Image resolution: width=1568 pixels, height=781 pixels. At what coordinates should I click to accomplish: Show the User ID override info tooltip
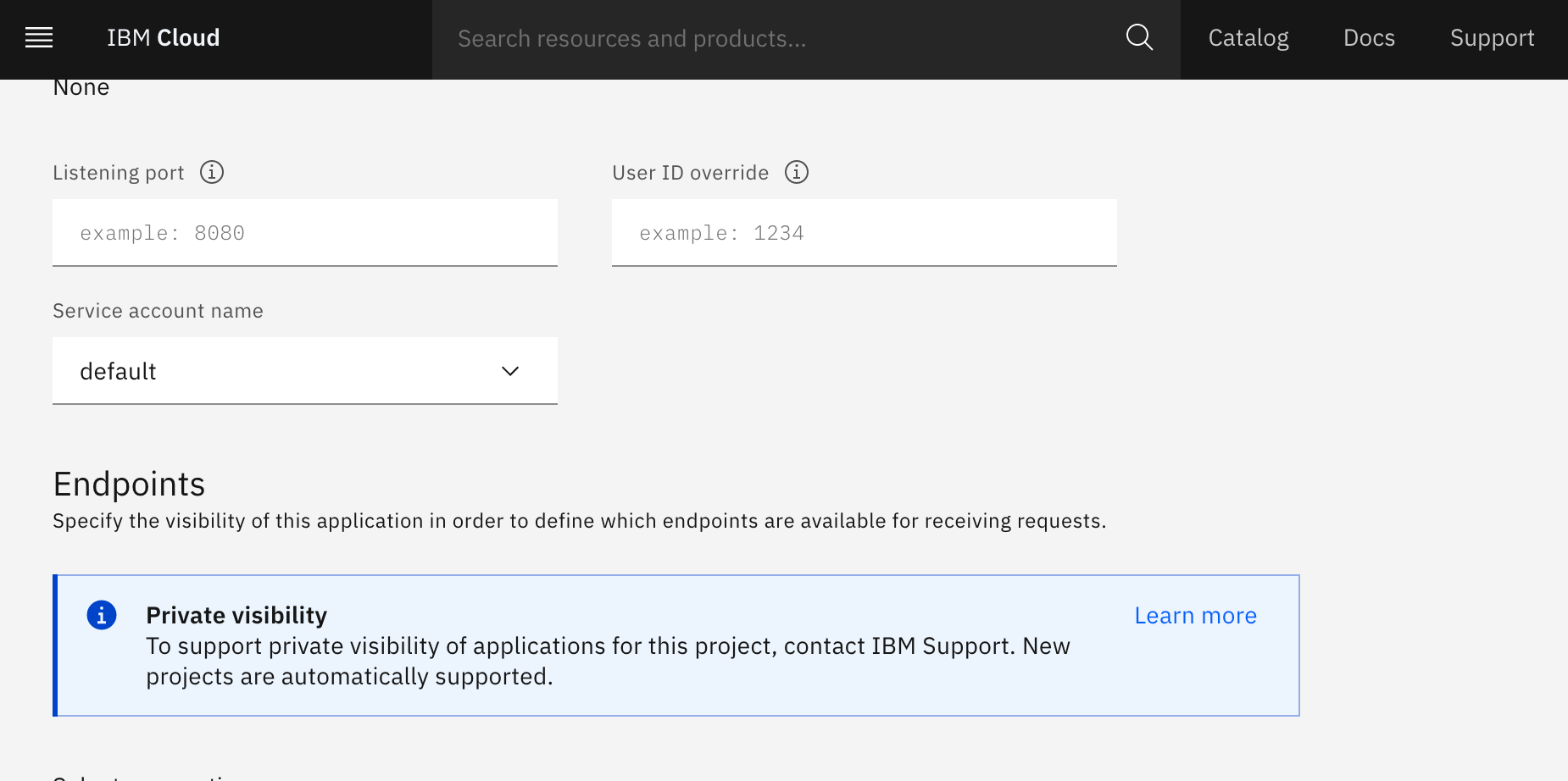tap(797, 173)
